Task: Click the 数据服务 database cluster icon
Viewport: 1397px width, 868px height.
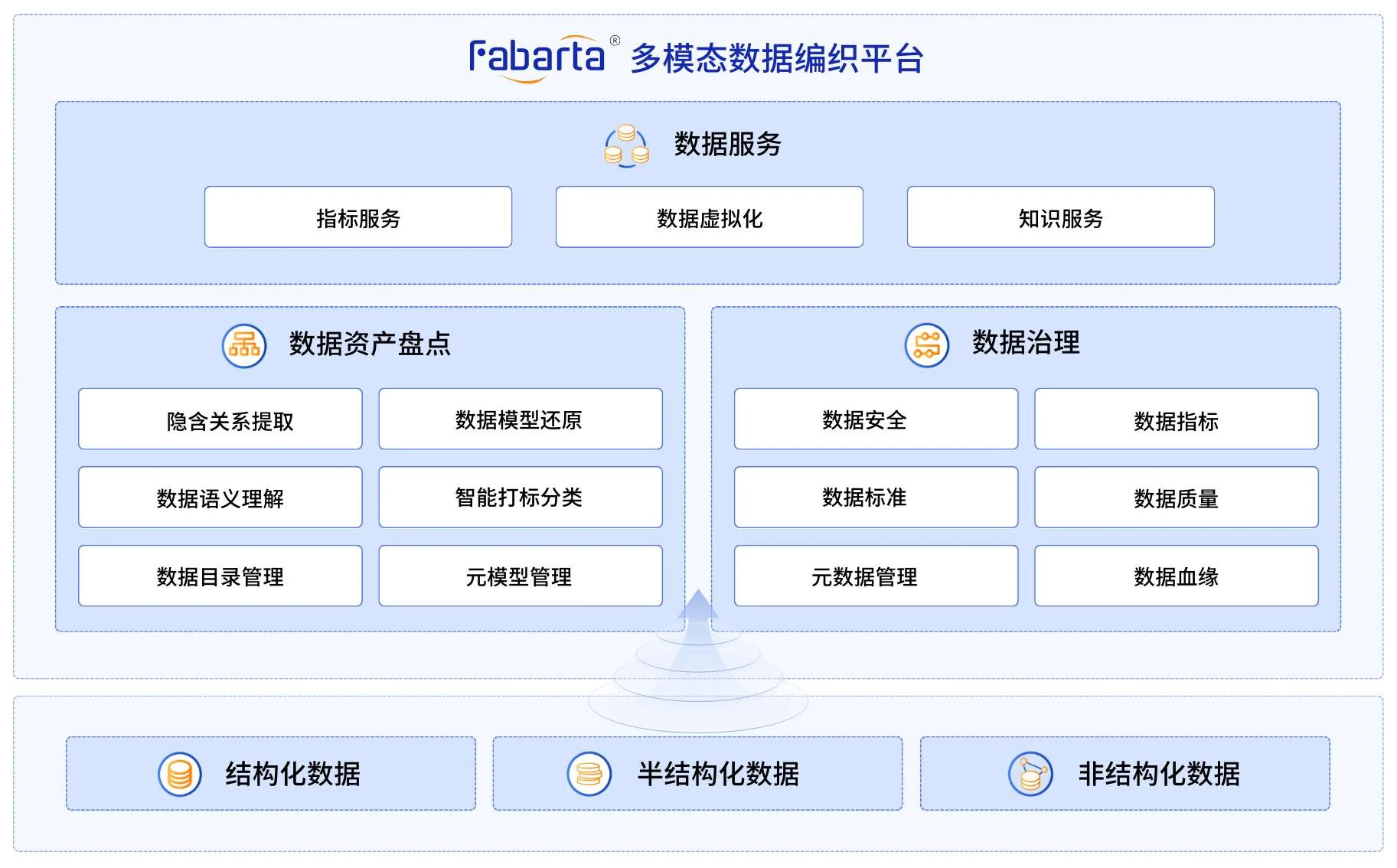Action: 626,145
